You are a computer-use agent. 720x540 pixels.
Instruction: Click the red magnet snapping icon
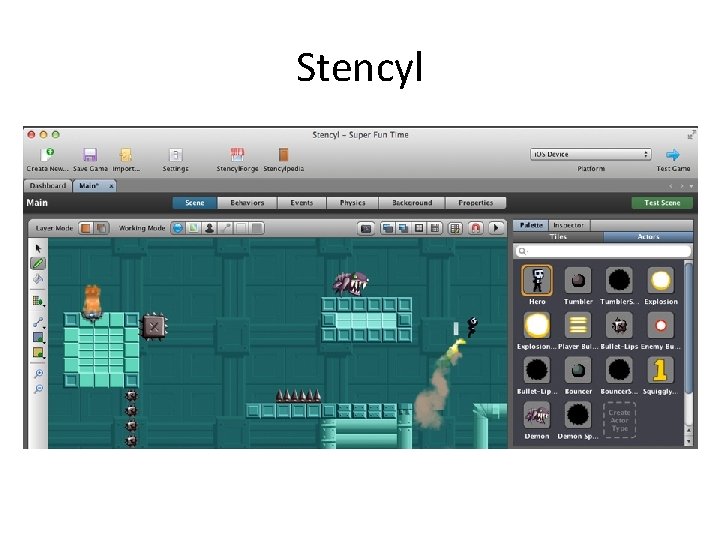coord(476,228)
